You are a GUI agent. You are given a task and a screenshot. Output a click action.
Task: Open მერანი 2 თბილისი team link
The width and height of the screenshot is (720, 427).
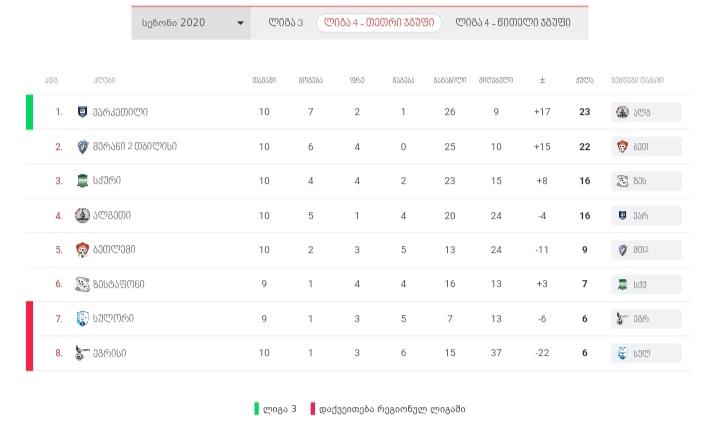coord(136,147)
